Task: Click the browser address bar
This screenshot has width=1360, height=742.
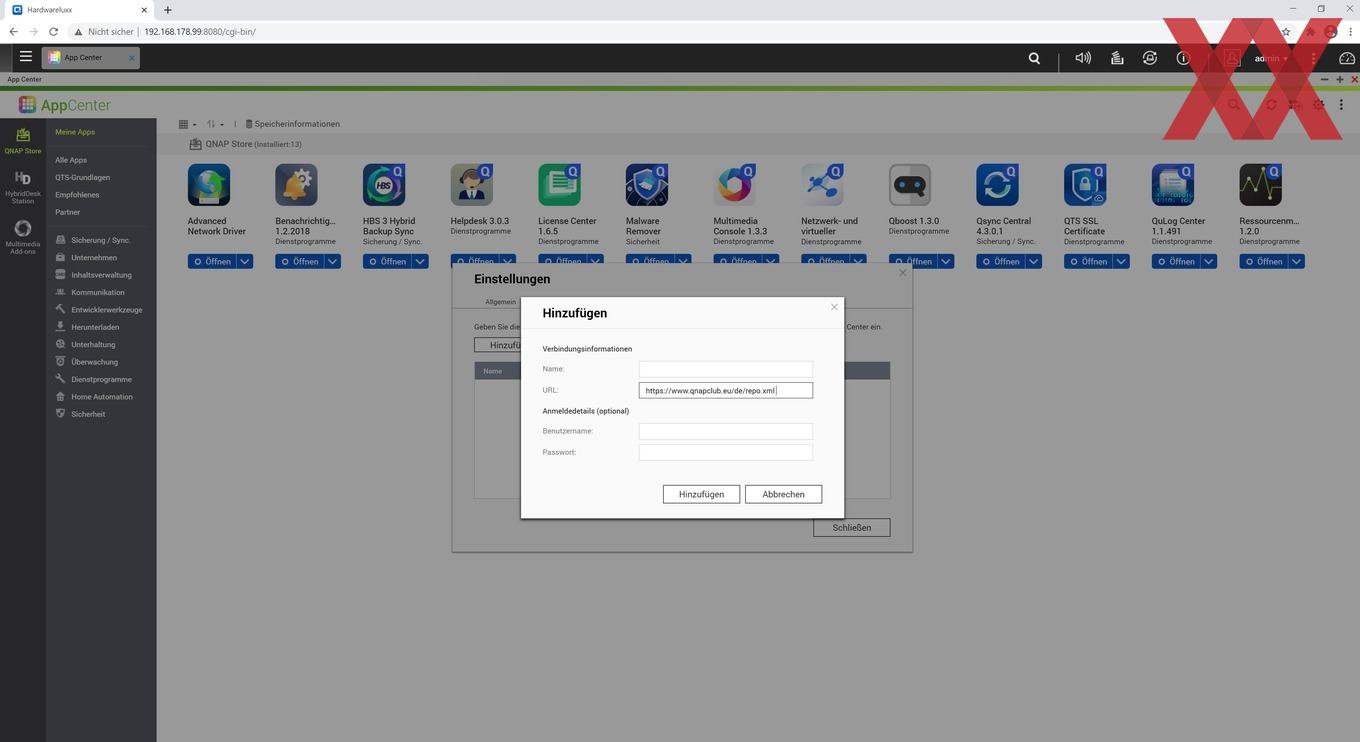Action: tap(660, 32)
